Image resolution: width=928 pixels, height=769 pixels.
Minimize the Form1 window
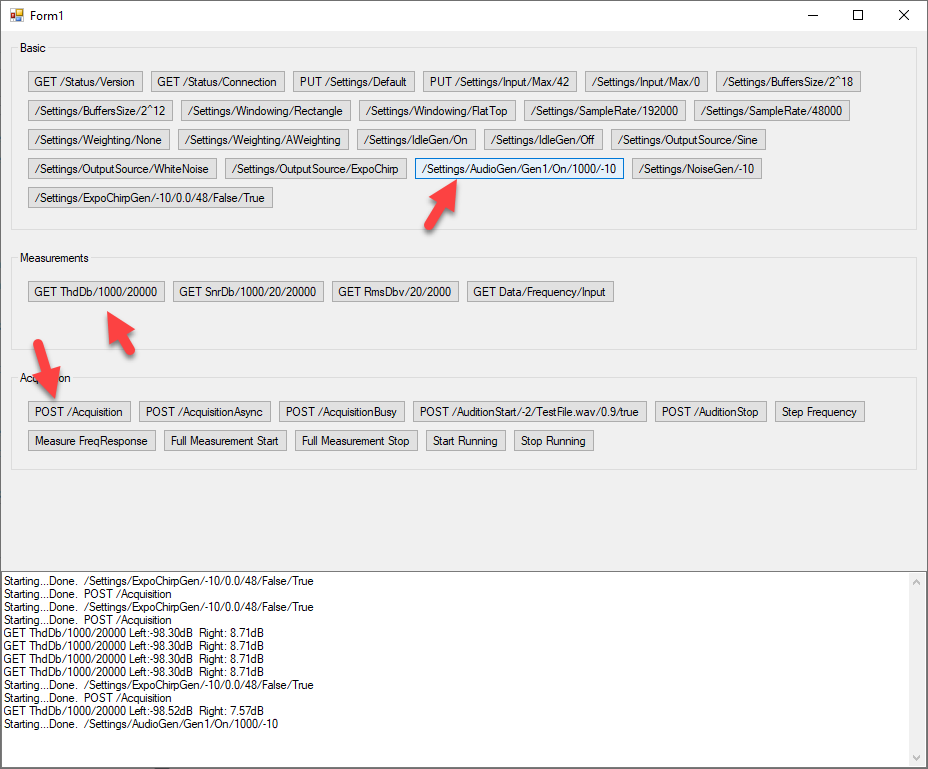click(x=813, y=15)
